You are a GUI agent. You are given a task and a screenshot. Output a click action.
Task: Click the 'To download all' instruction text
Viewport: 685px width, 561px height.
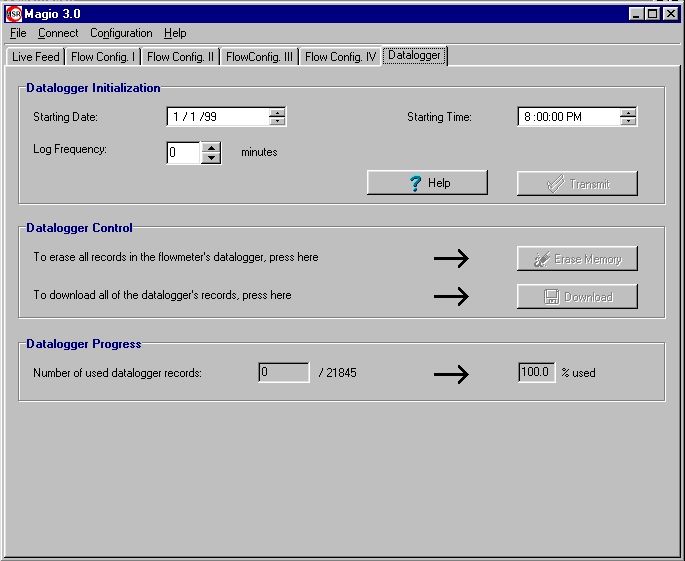tap(162, 295)
